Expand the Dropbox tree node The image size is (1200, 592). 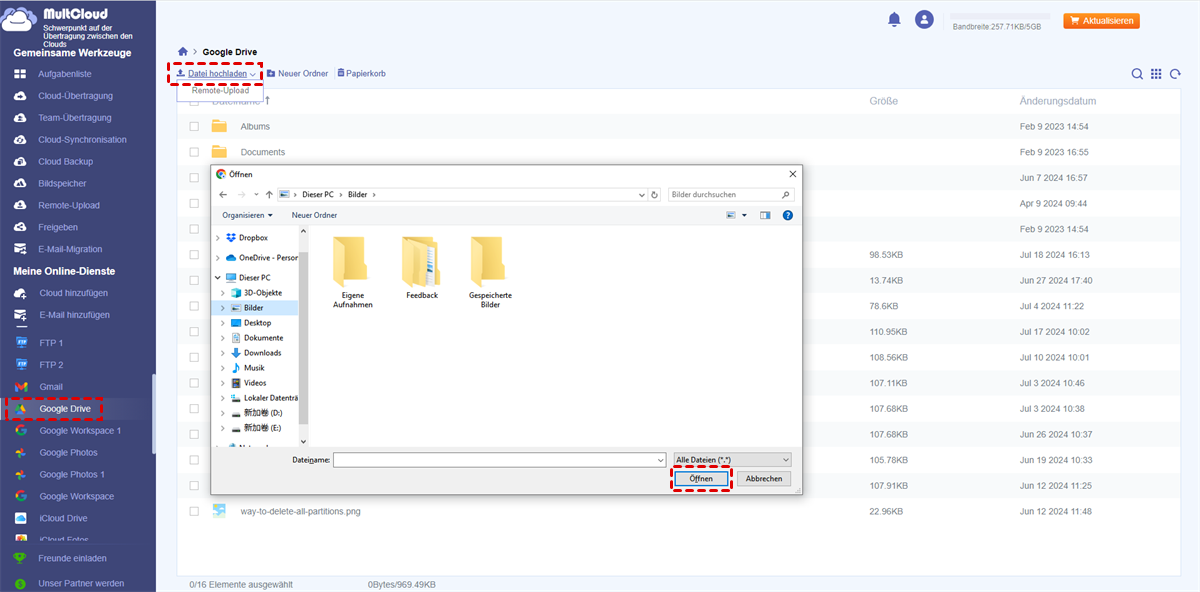218,237
